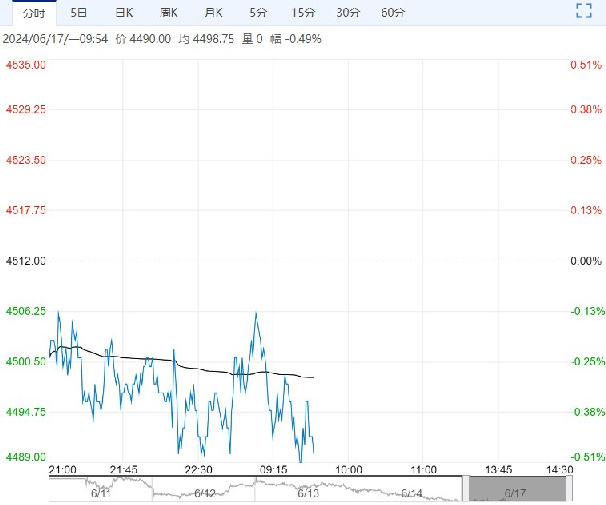Image resolution: width=606 pixels, height=505 pixels.
Task: Click 6/13 on the overview timeline
Action: pos(308,491)
